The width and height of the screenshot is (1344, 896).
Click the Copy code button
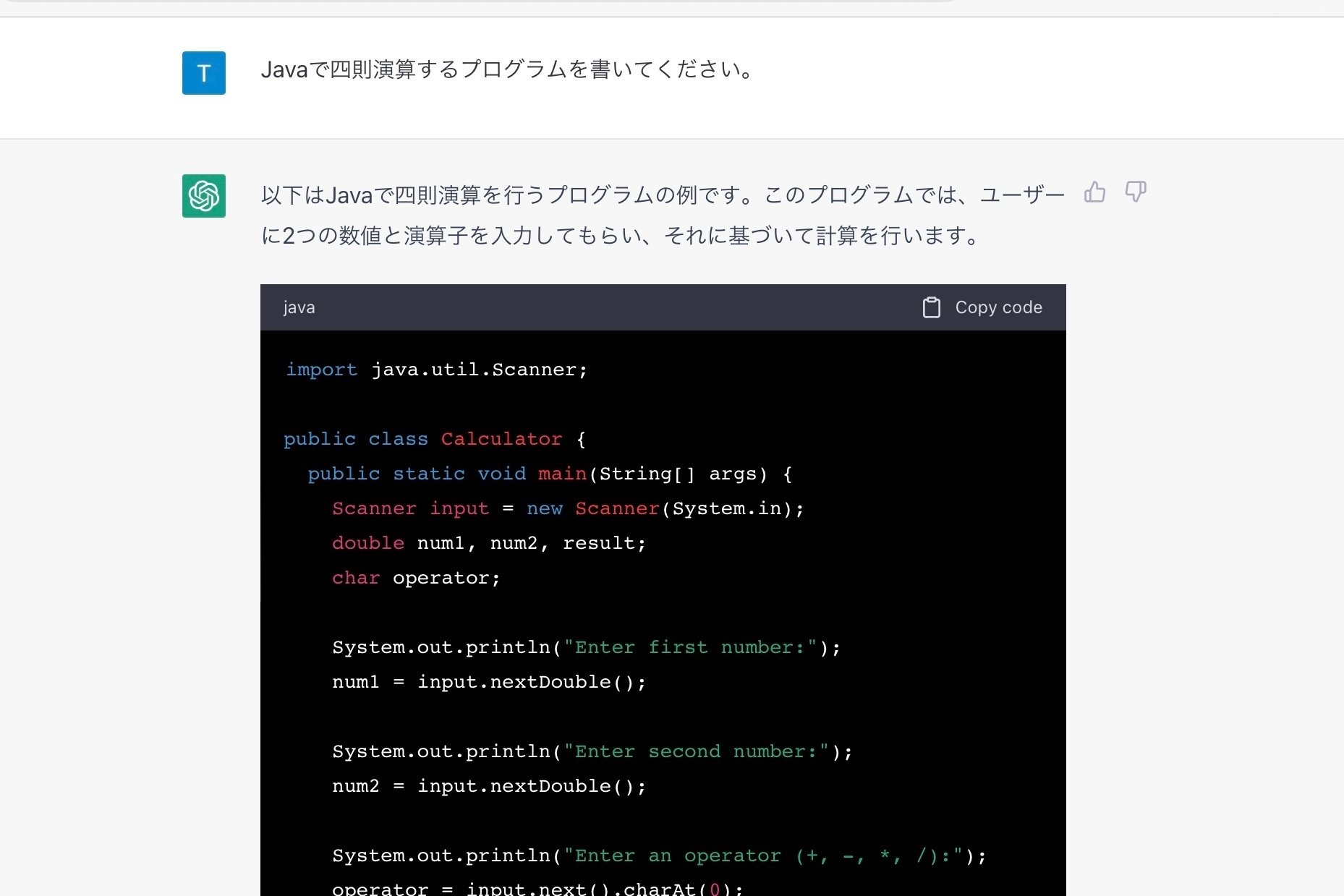pyautogui.click(x=982, y=307)
